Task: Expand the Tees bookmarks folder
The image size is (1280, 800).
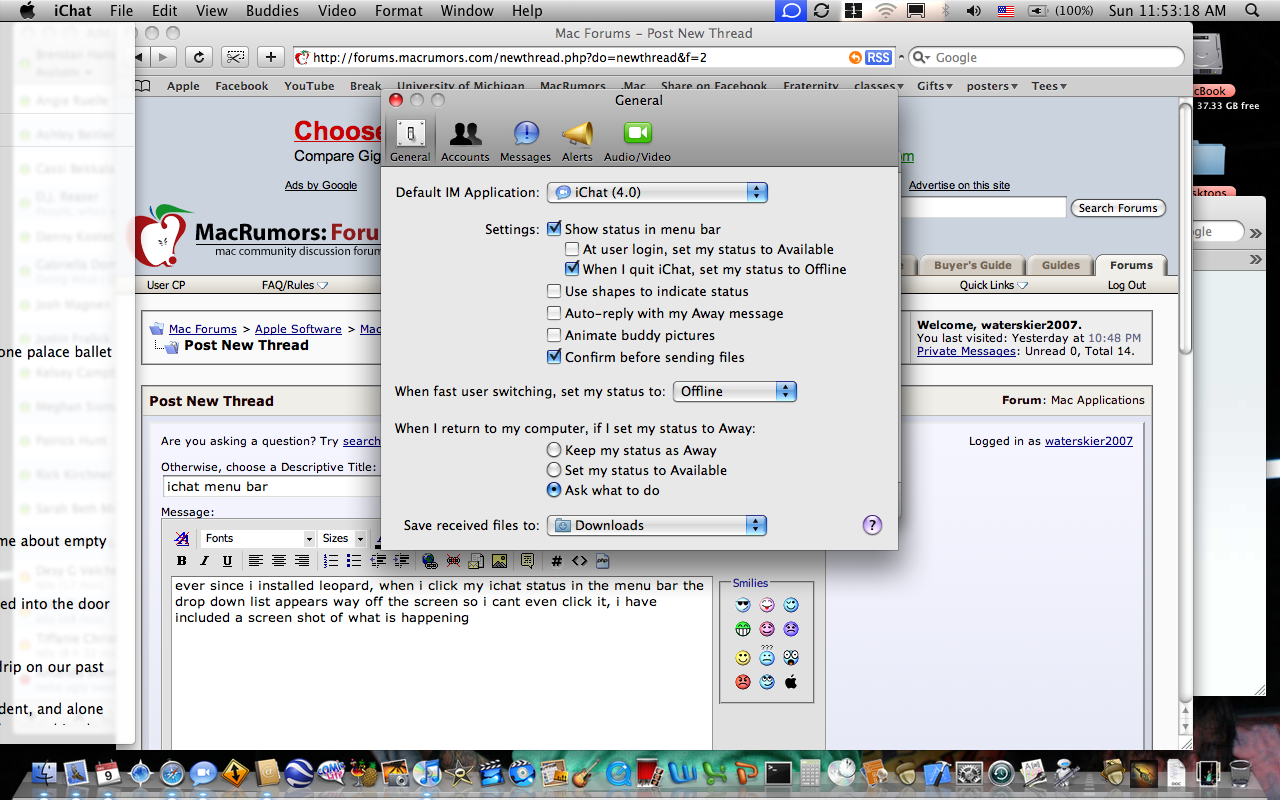Action: (x=1050, y=86)
